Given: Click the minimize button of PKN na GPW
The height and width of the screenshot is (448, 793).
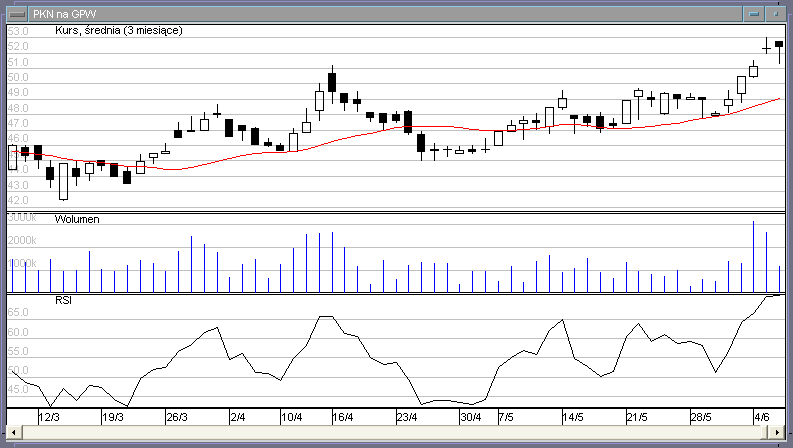Looking at the screenshot, I should coord(754,14).
